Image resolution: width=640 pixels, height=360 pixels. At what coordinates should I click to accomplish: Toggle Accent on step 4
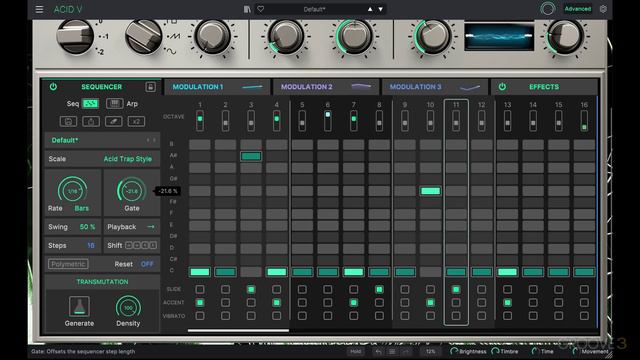point(277,302)
